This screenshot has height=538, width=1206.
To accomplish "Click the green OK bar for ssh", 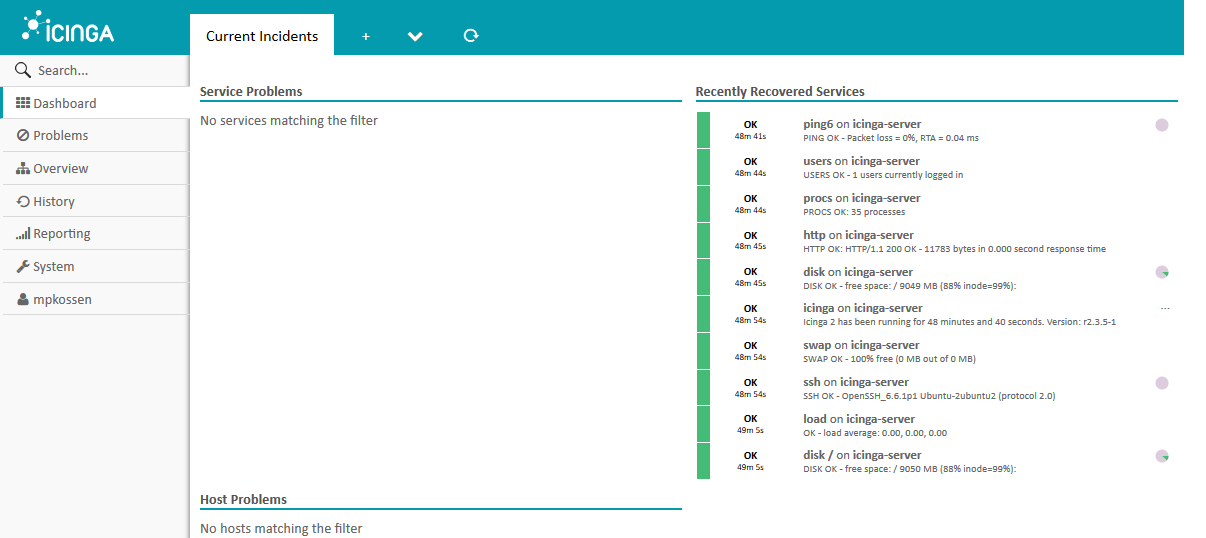I will point(703,388).
